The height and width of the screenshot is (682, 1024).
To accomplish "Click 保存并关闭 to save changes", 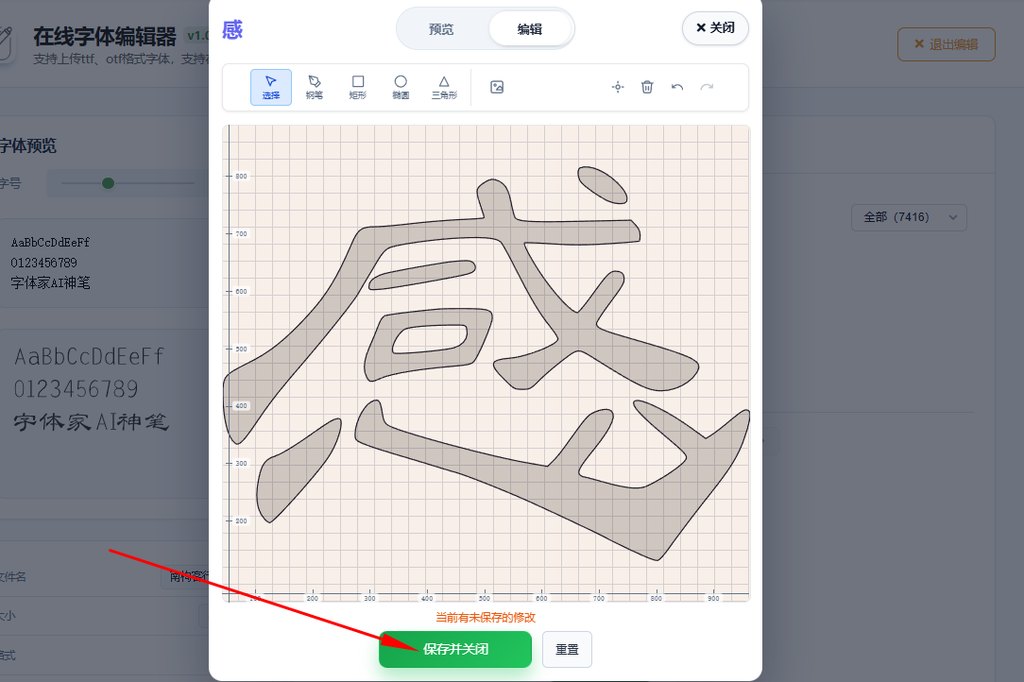I will click(x=455, y=649).
